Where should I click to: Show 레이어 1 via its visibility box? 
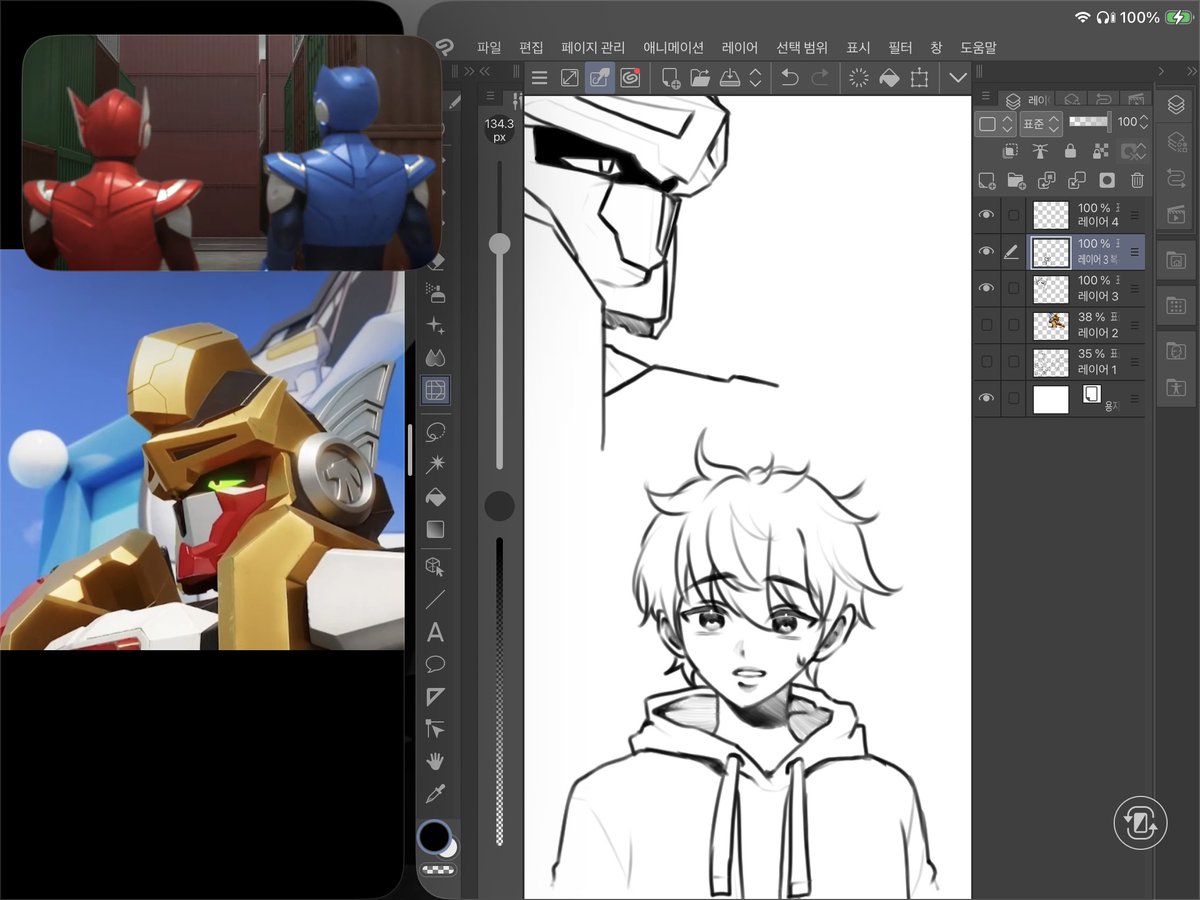(987, 361)
